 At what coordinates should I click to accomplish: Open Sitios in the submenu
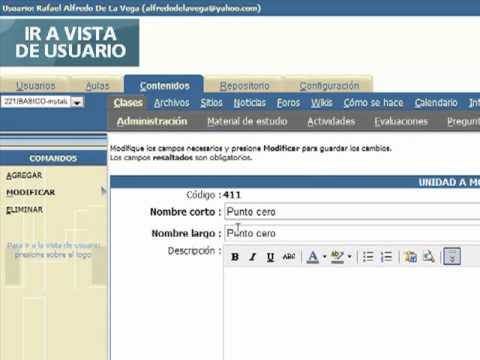211,103
